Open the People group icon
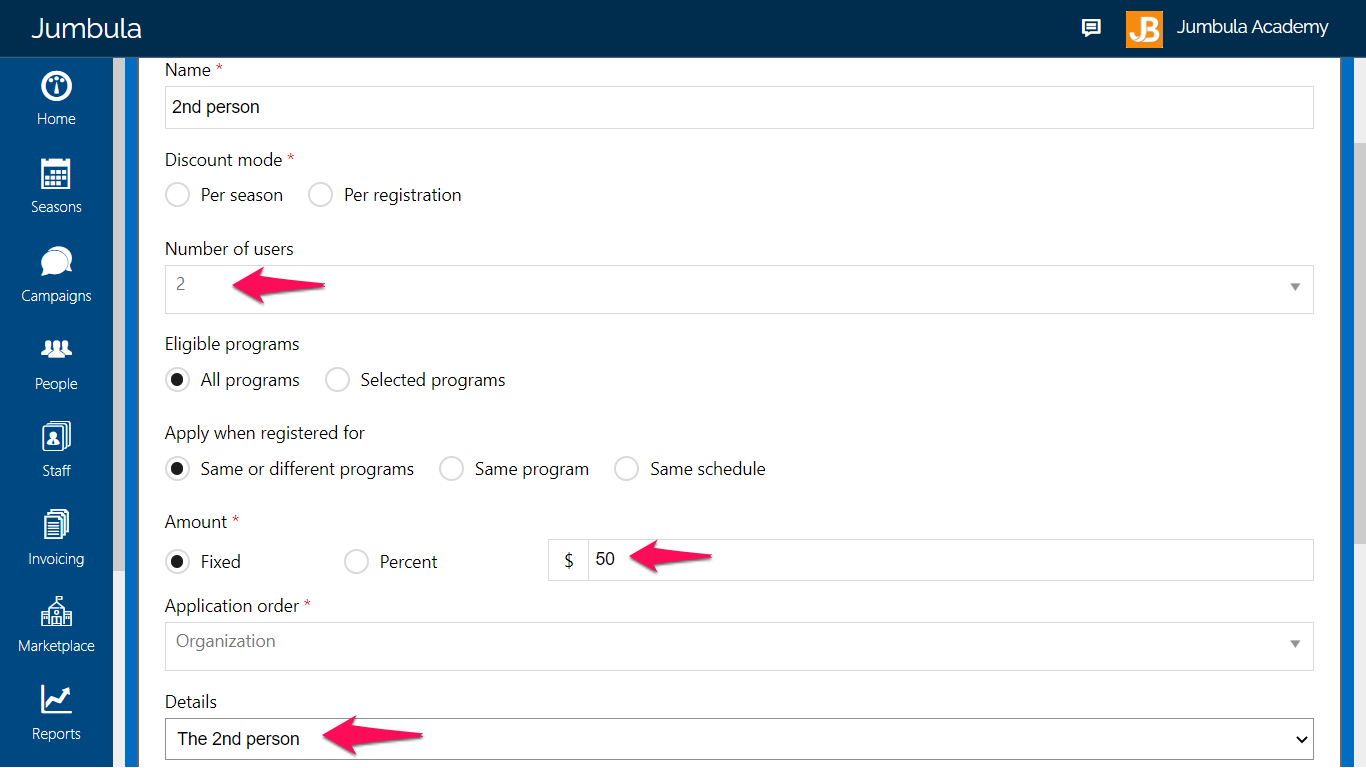Viewport: 1366px width, 768px height. pos(56,349)
